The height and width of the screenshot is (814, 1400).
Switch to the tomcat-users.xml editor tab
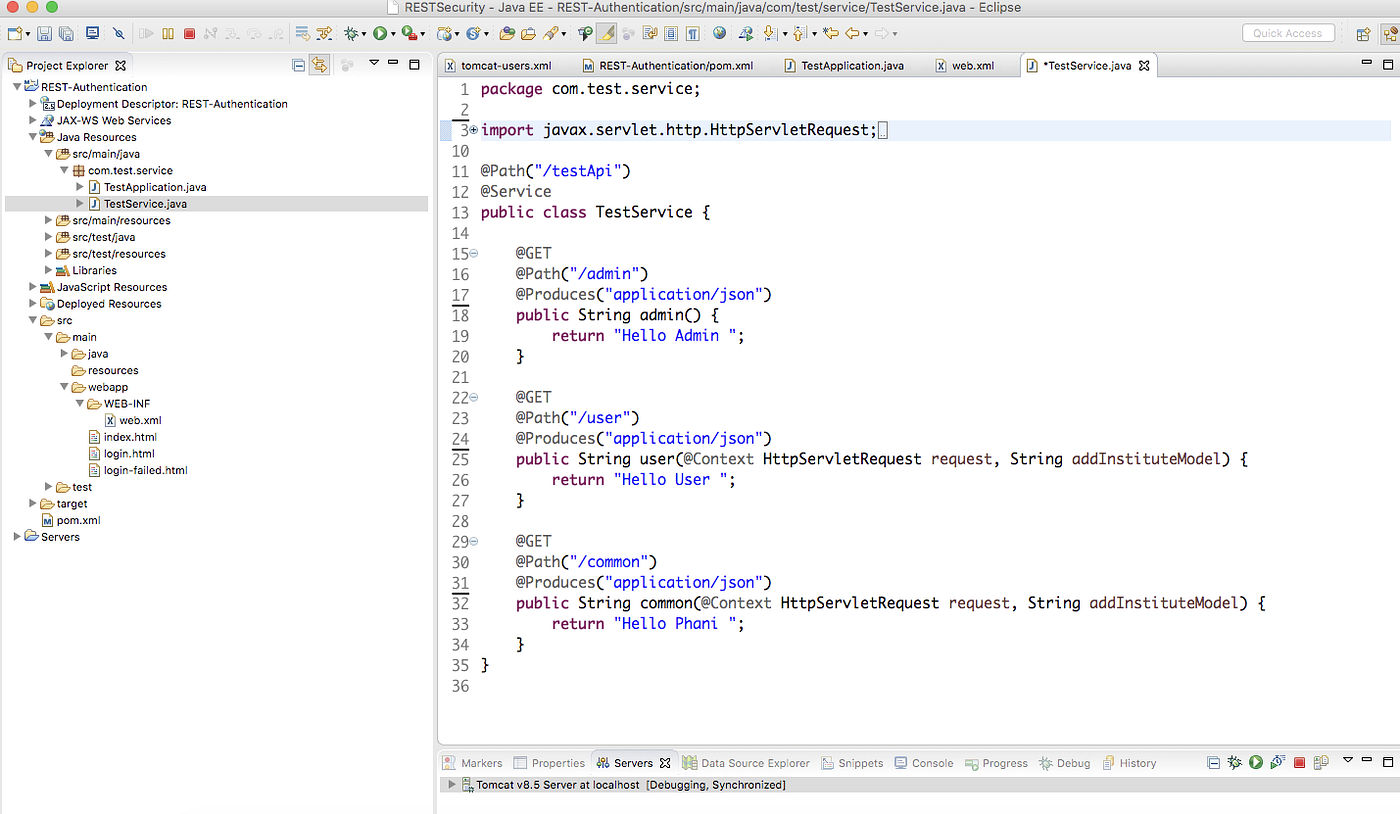498,66
